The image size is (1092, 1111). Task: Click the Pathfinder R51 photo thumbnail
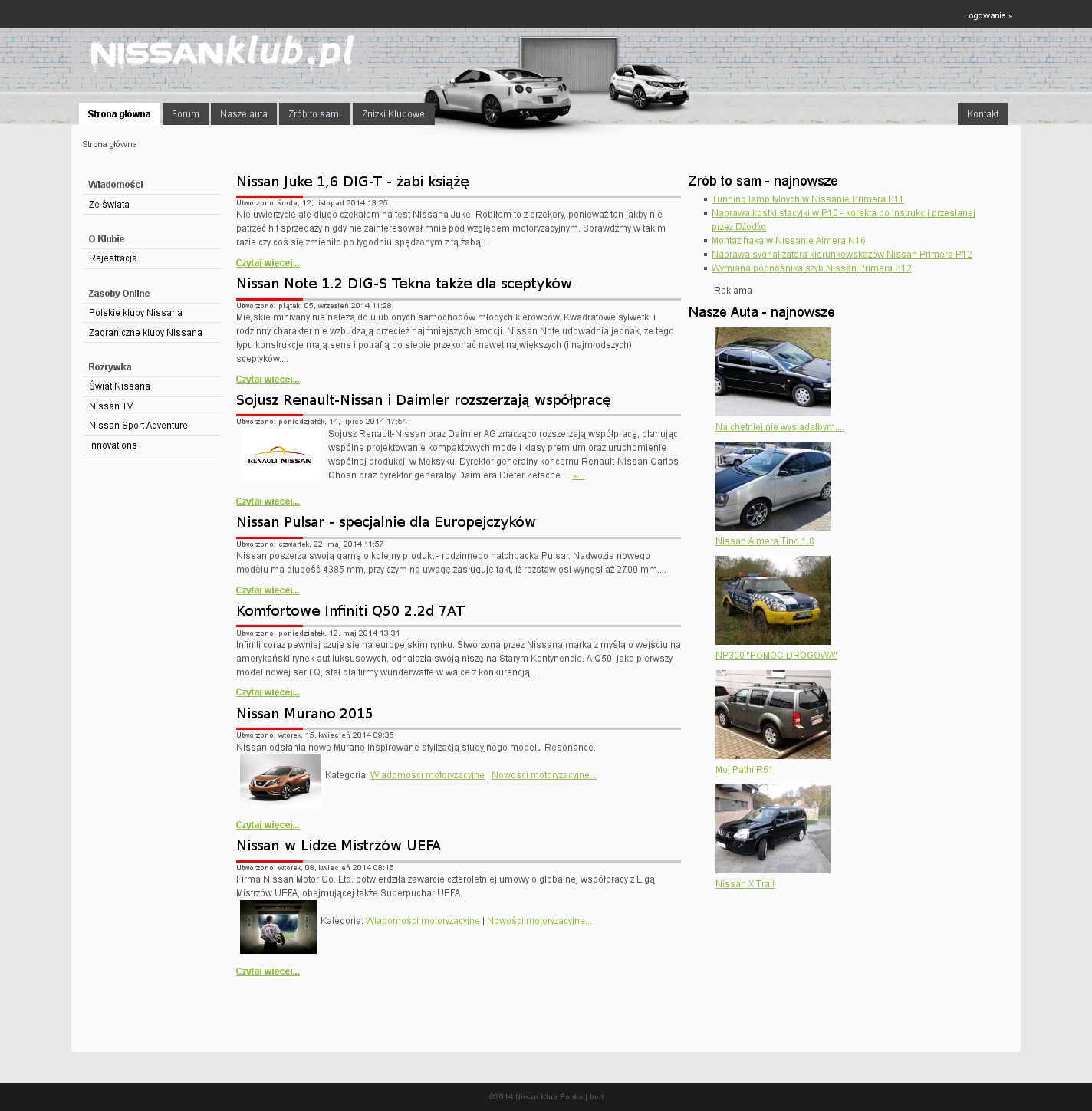point(773,715)
